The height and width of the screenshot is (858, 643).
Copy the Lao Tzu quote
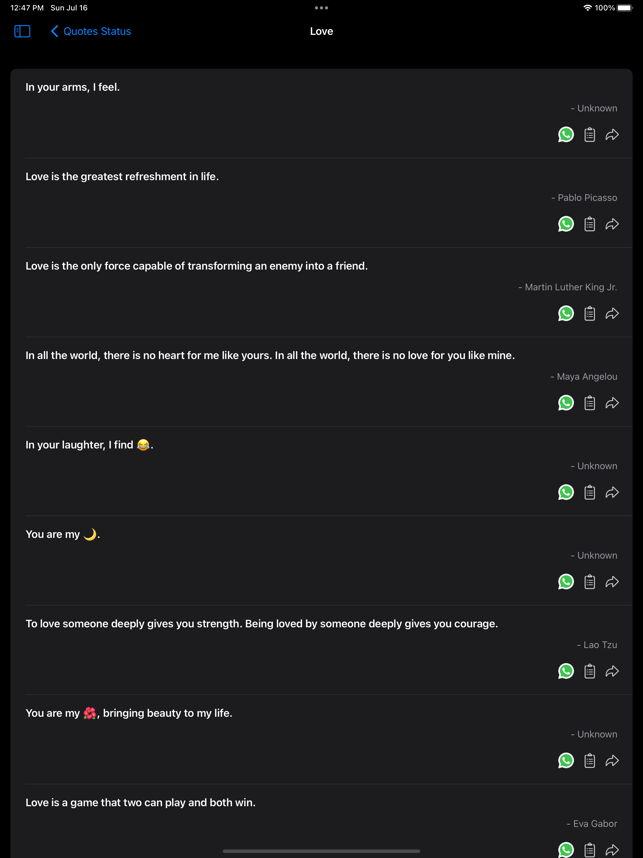(x=589, y=671)
